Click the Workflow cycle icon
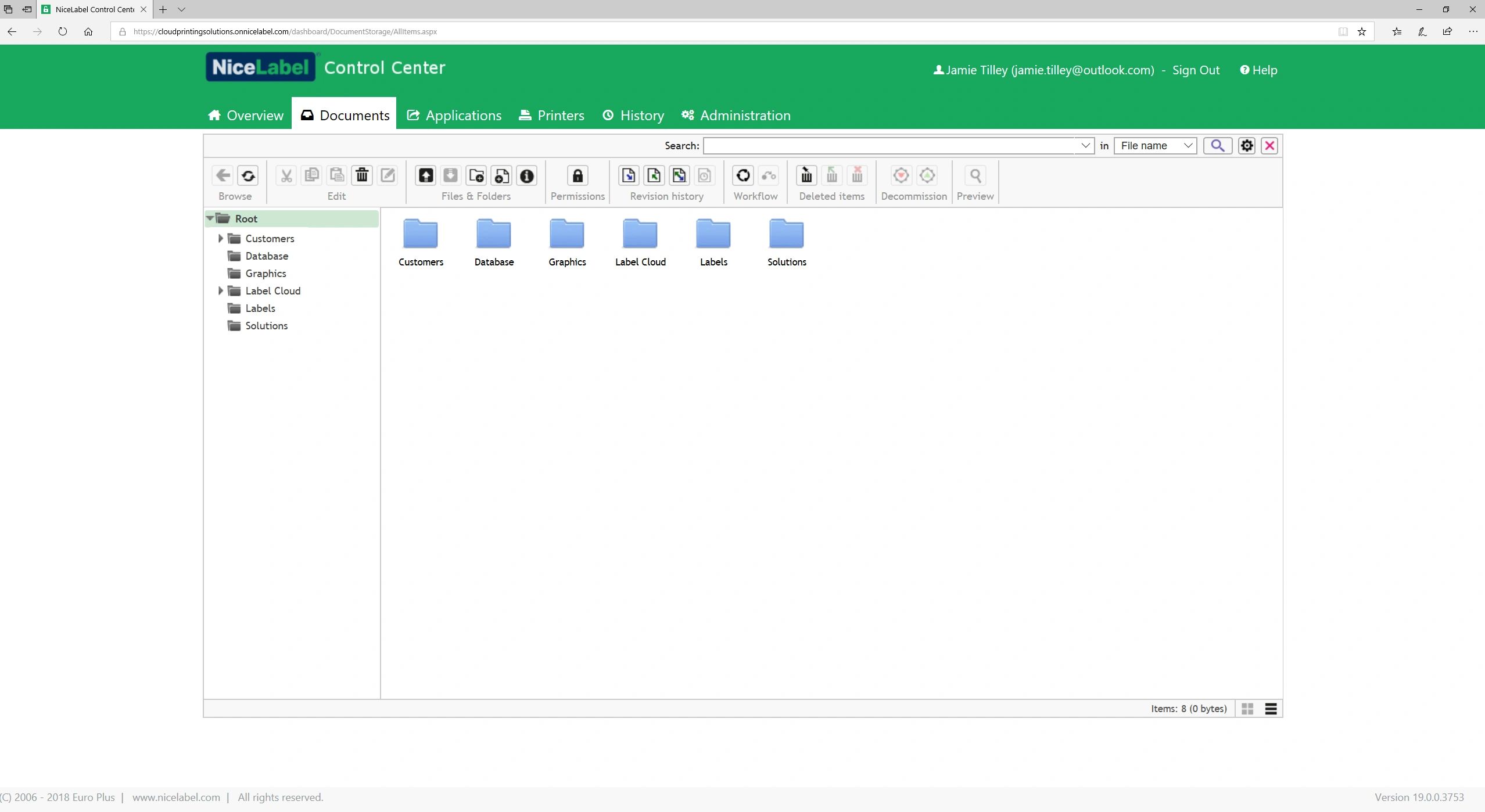The height and width of the screenshot is (812, 1485). click(742, 175)
